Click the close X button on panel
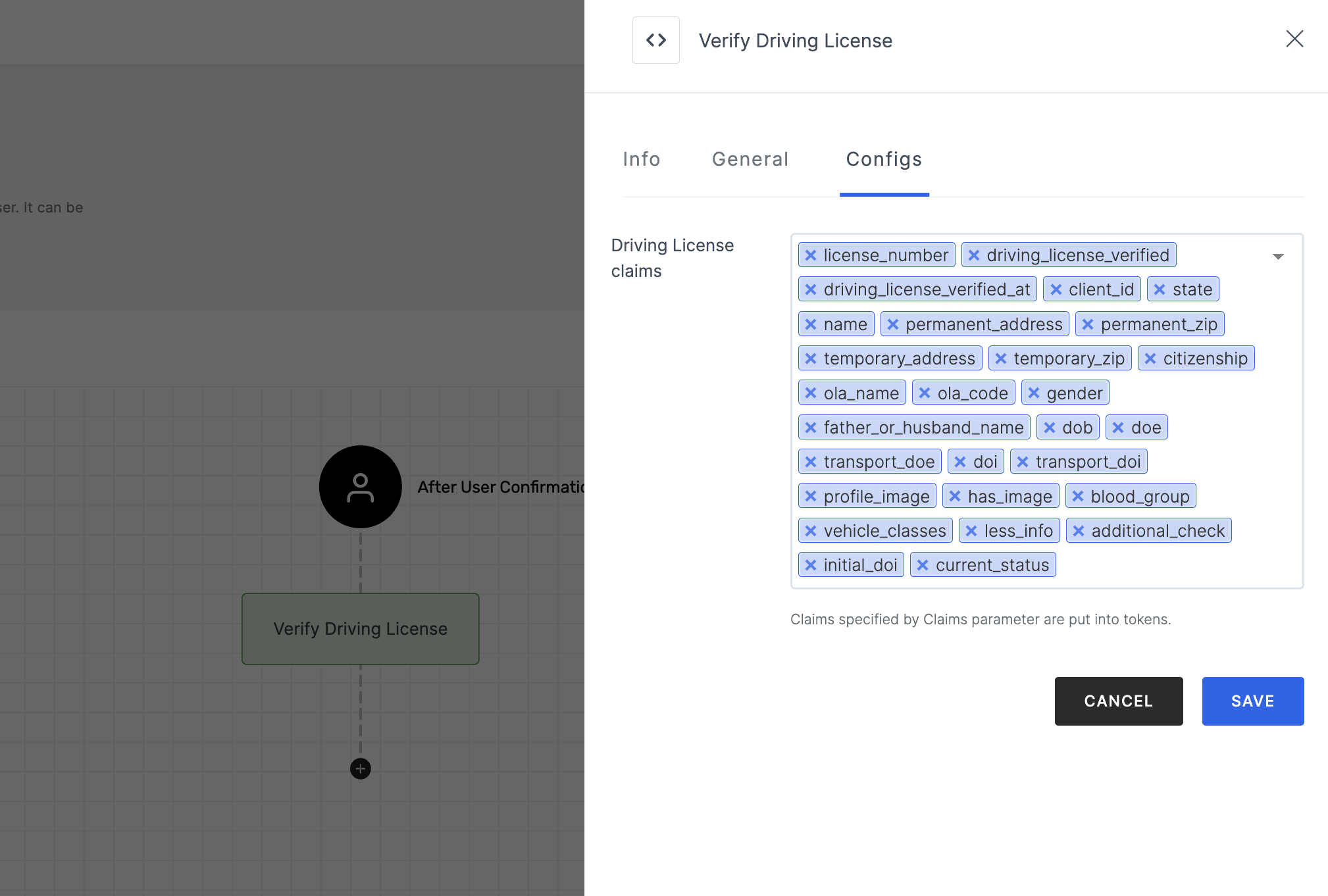 (x=1294, y=38)
